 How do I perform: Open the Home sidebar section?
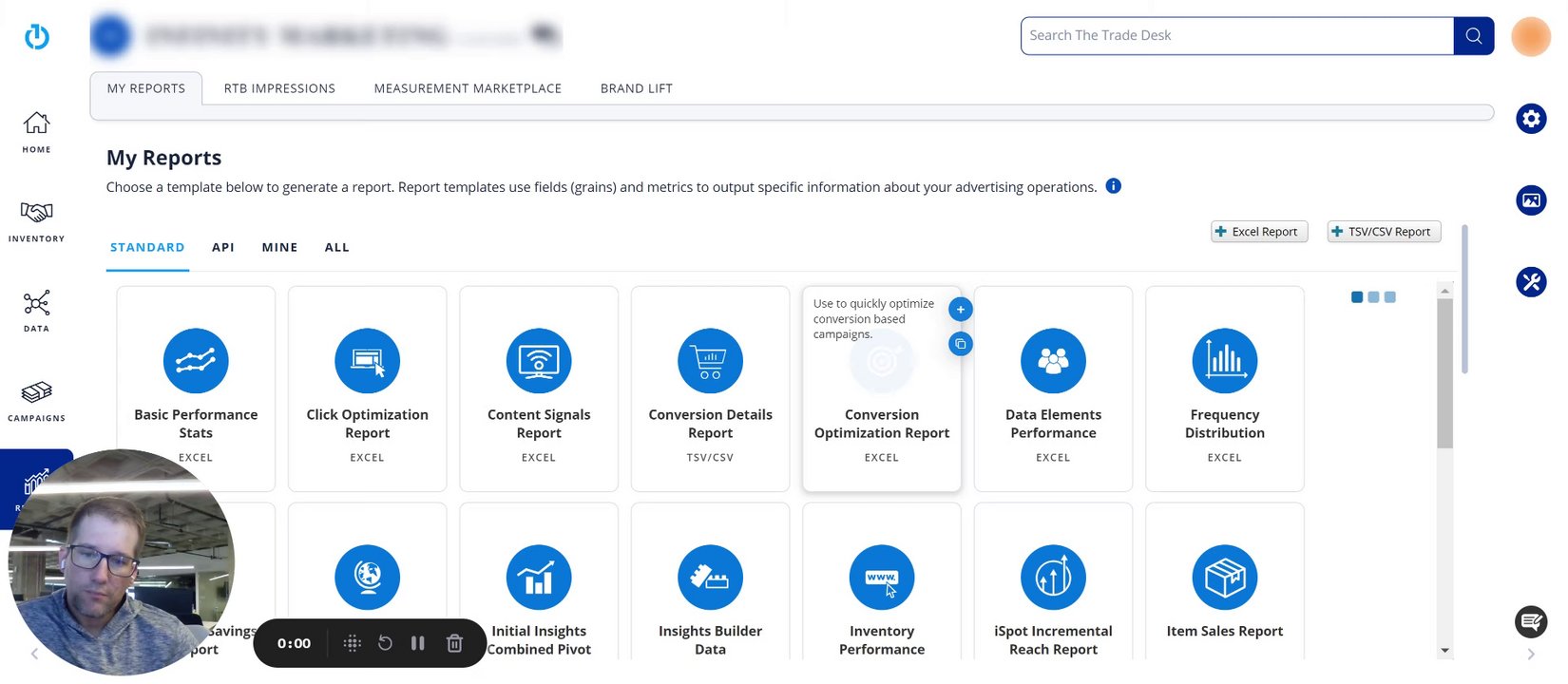click(36, 132)
